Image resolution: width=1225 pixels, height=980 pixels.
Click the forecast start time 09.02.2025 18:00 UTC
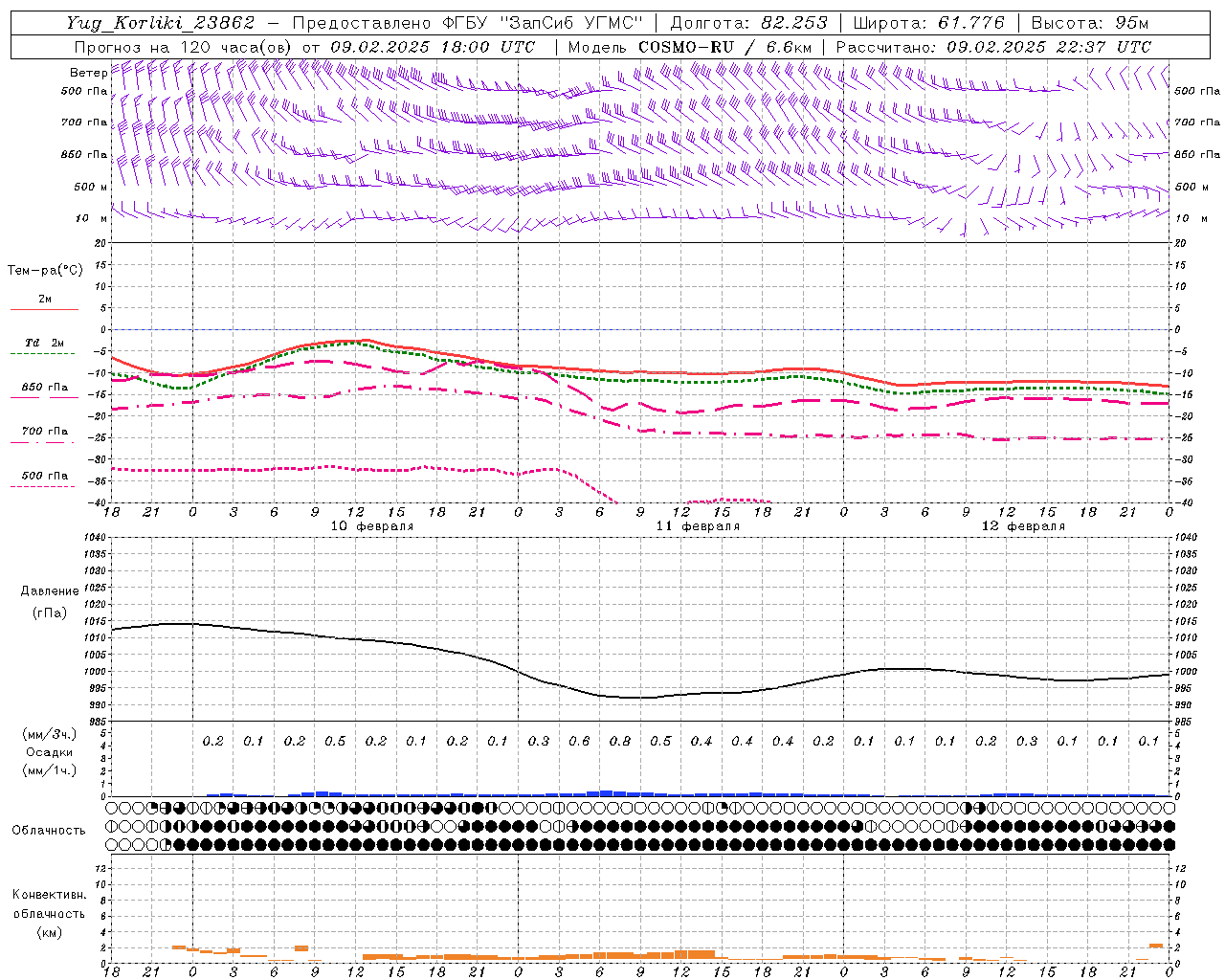[434, 47]
